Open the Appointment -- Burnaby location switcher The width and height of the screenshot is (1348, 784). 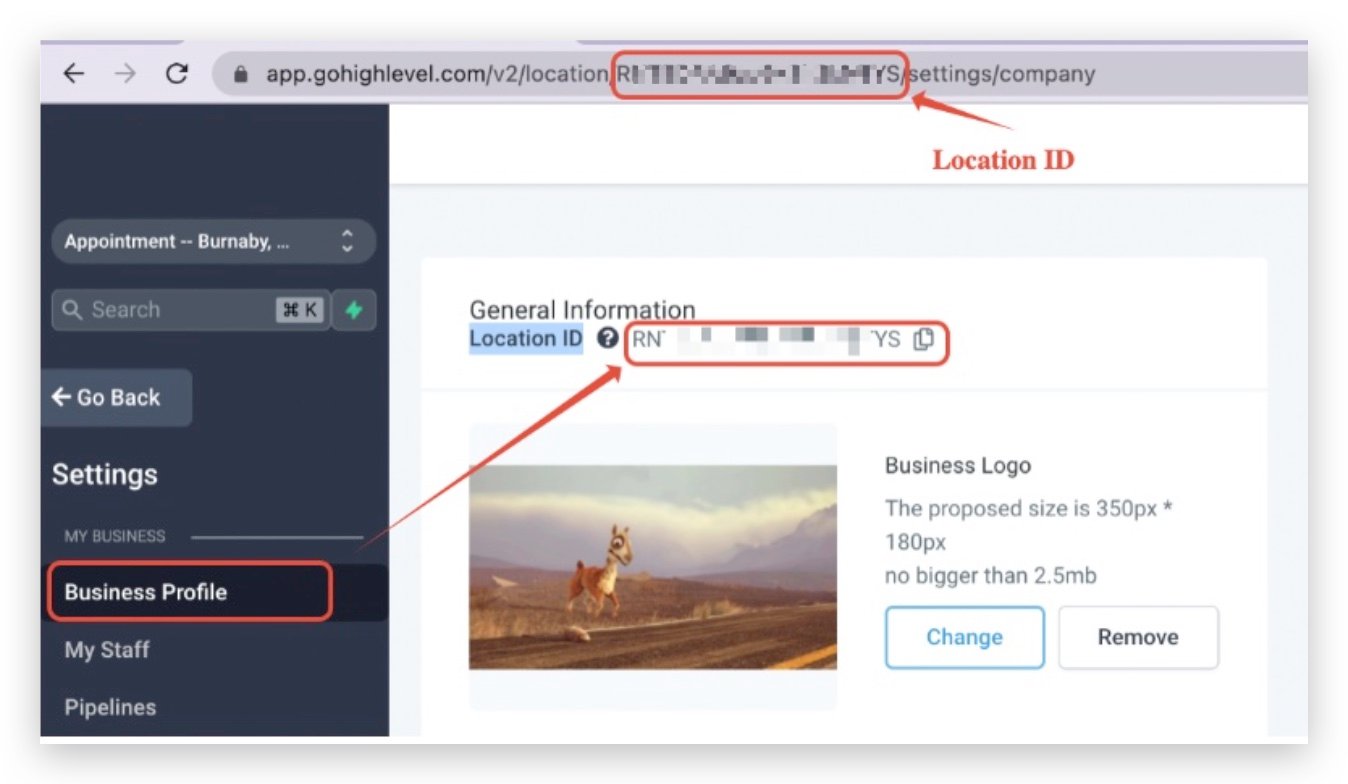[x=212, y=242]
